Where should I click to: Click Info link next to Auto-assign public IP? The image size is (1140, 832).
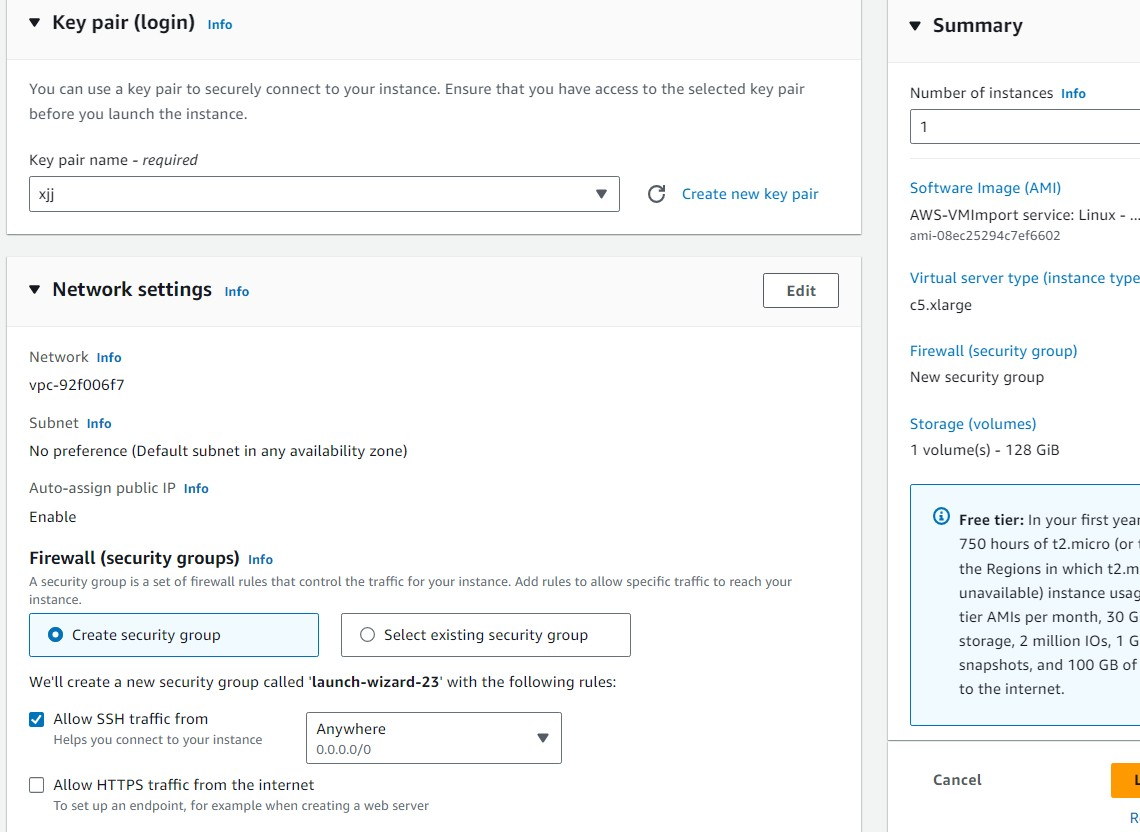coord(196,489)
